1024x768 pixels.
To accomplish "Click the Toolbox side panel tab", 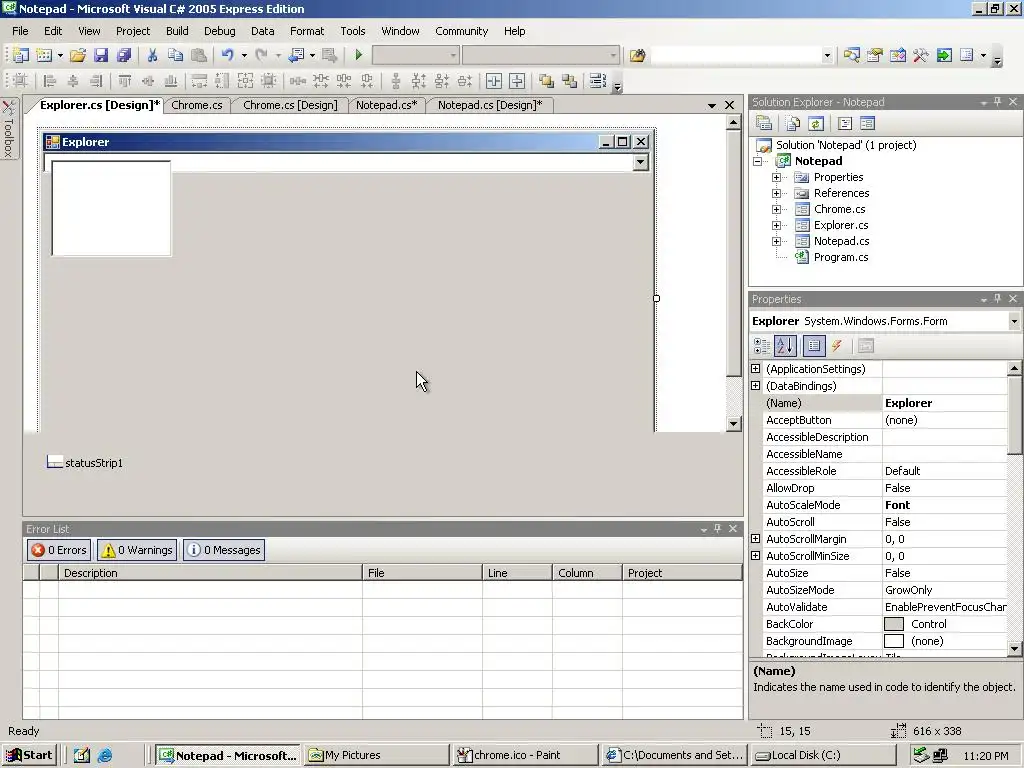I will [8, 129].
